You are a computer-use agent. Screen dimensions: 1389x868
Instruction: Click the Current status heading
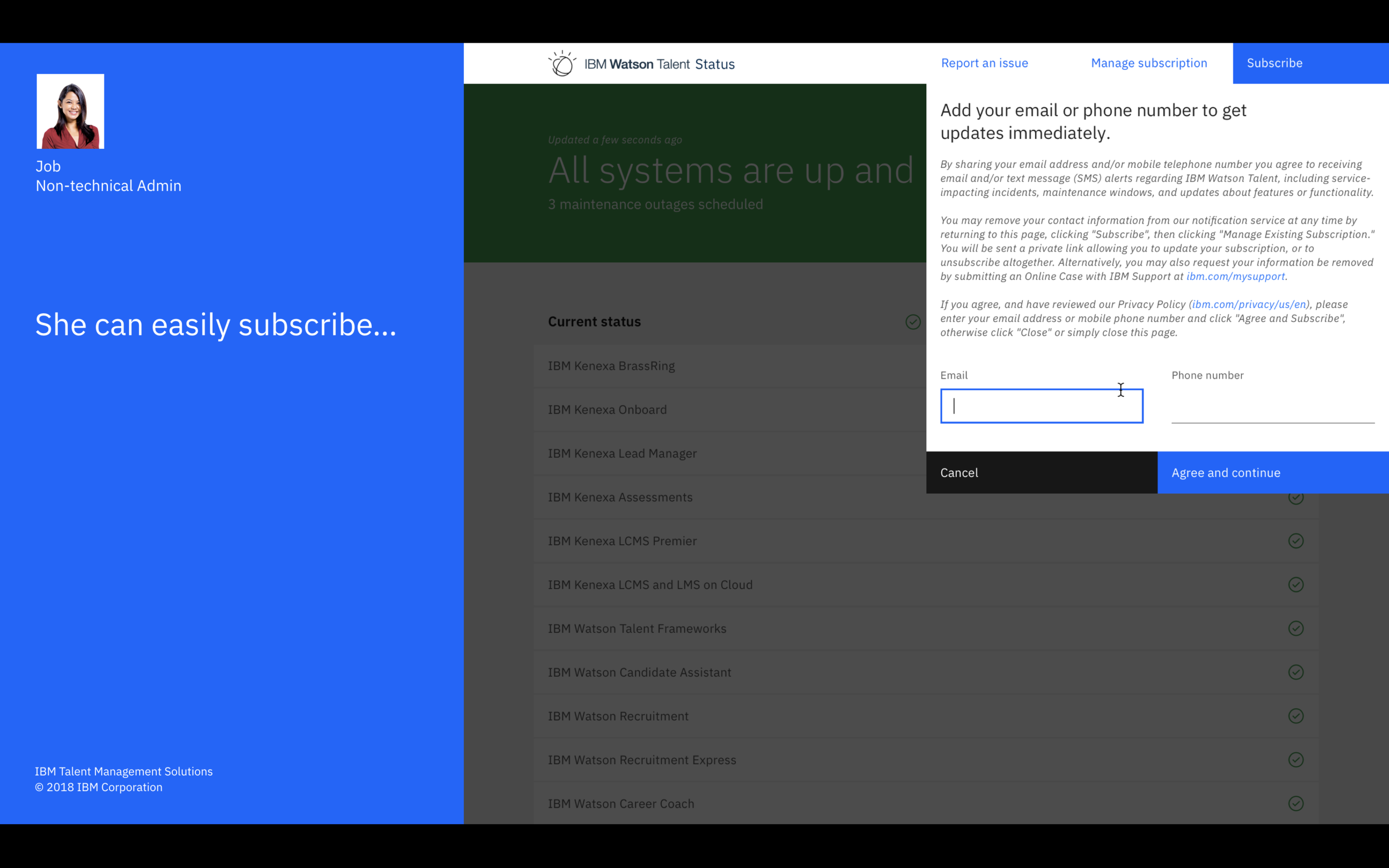[x=594, y=322]
